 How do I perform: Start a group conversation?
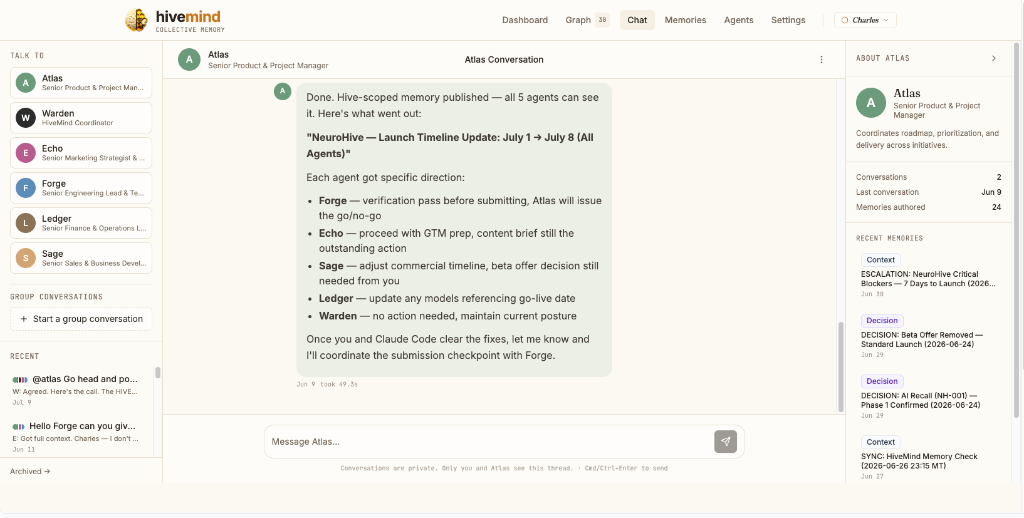(81, 319)
